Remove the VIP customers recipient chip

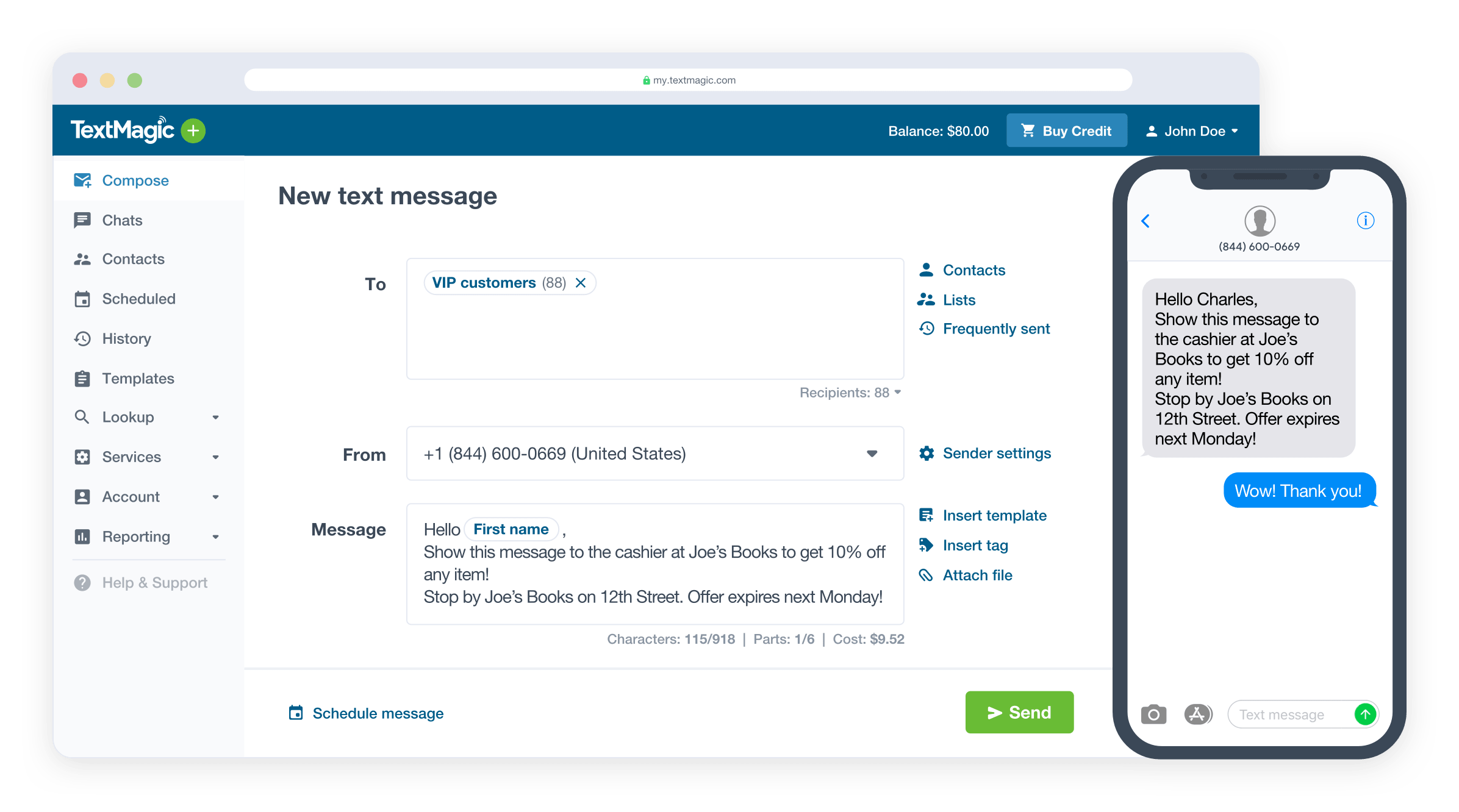(581, 283)
